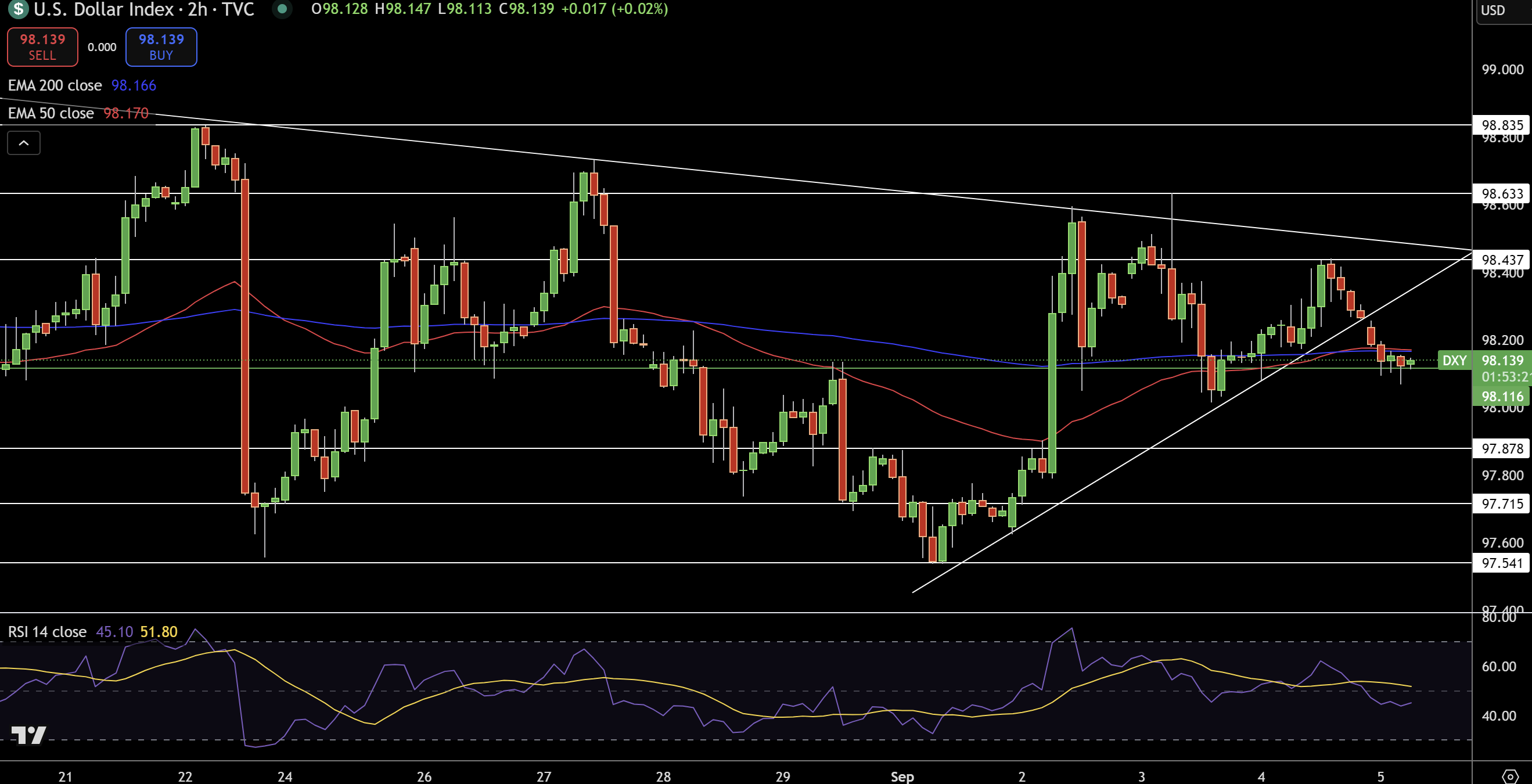Click the dollar sign symbol logo

tap(18, 8)
